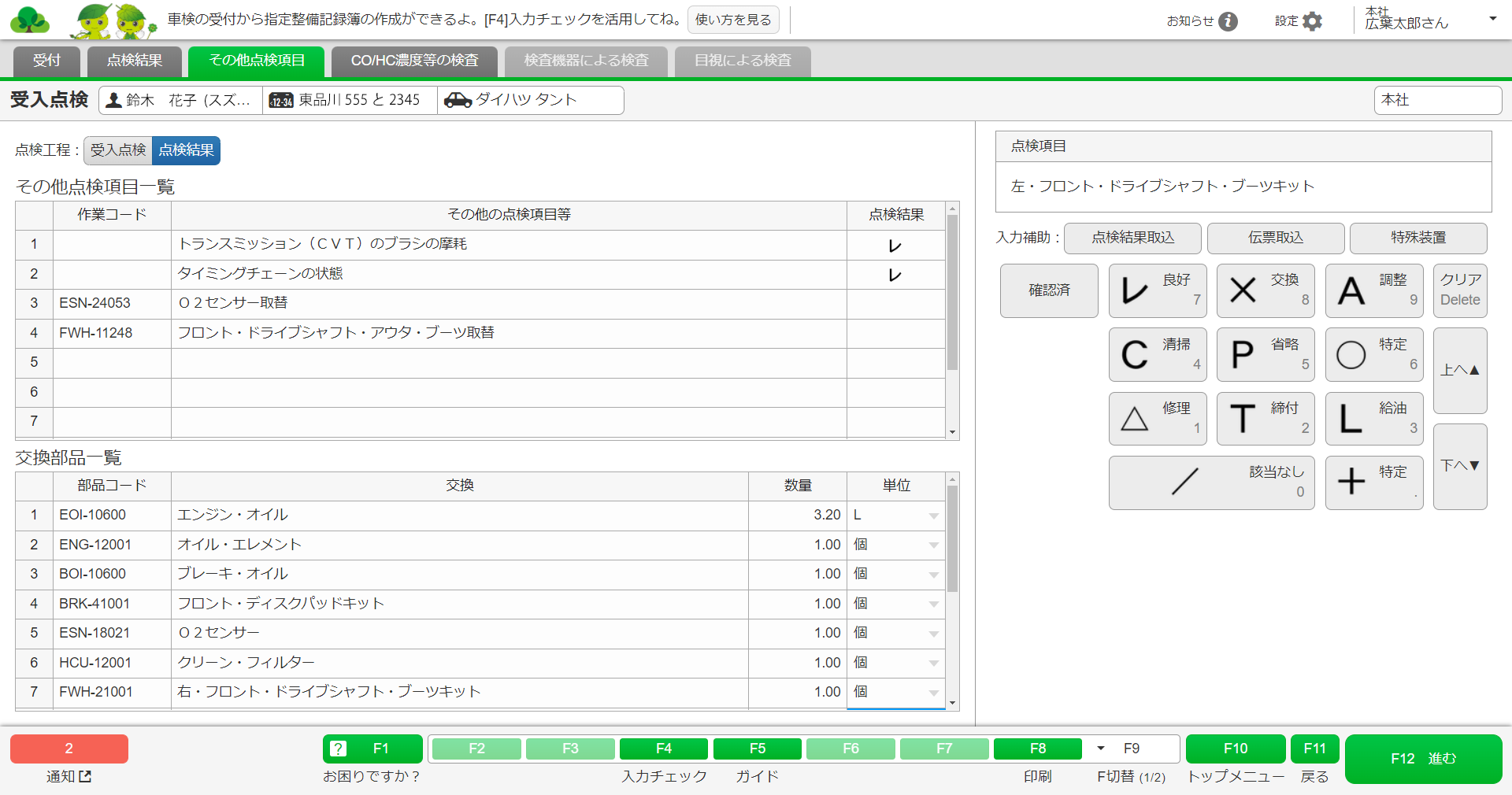1512x795 pixels.
Task: Switch inspection process to 受入点検
Action: click(x=118, y=150)
